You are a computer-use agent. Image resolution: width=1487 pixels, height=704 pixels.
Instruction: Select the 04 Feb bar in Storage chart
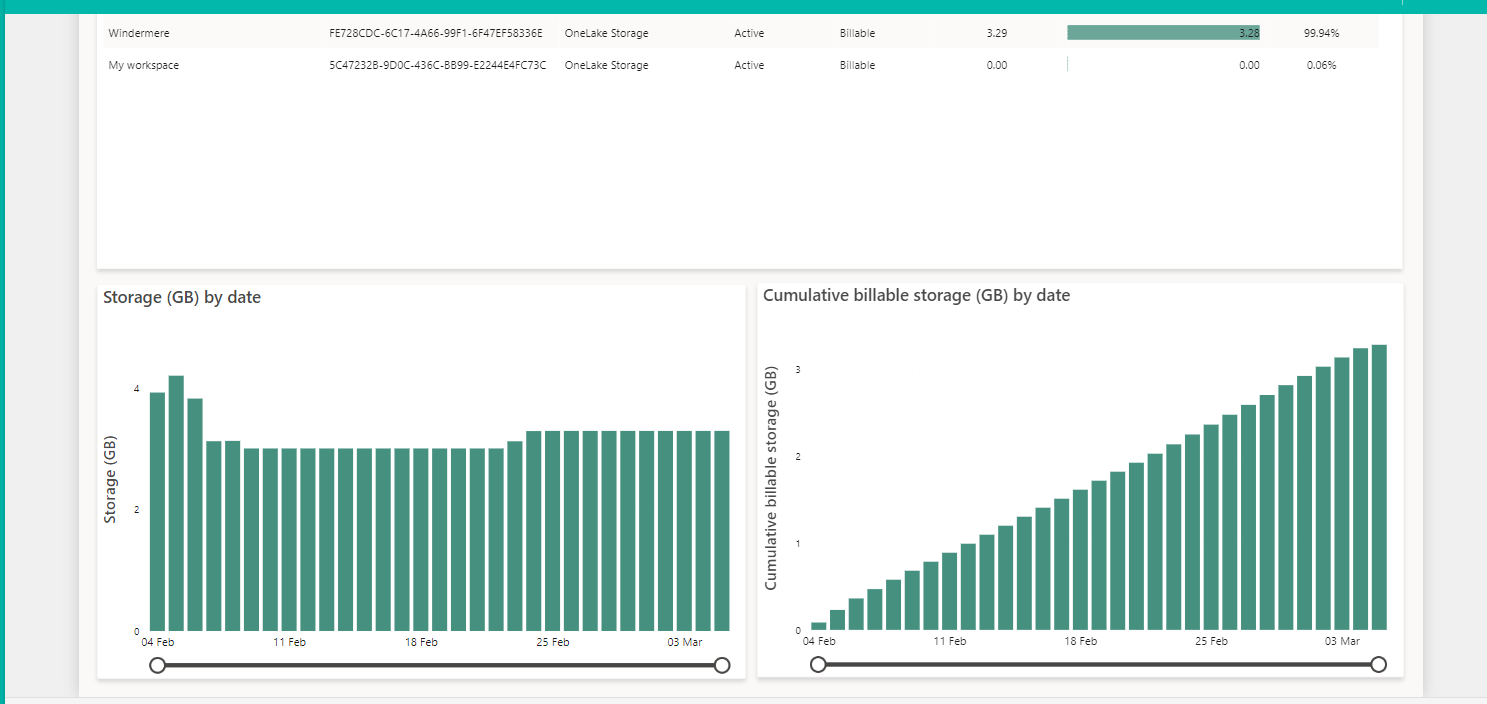(157, 511)
